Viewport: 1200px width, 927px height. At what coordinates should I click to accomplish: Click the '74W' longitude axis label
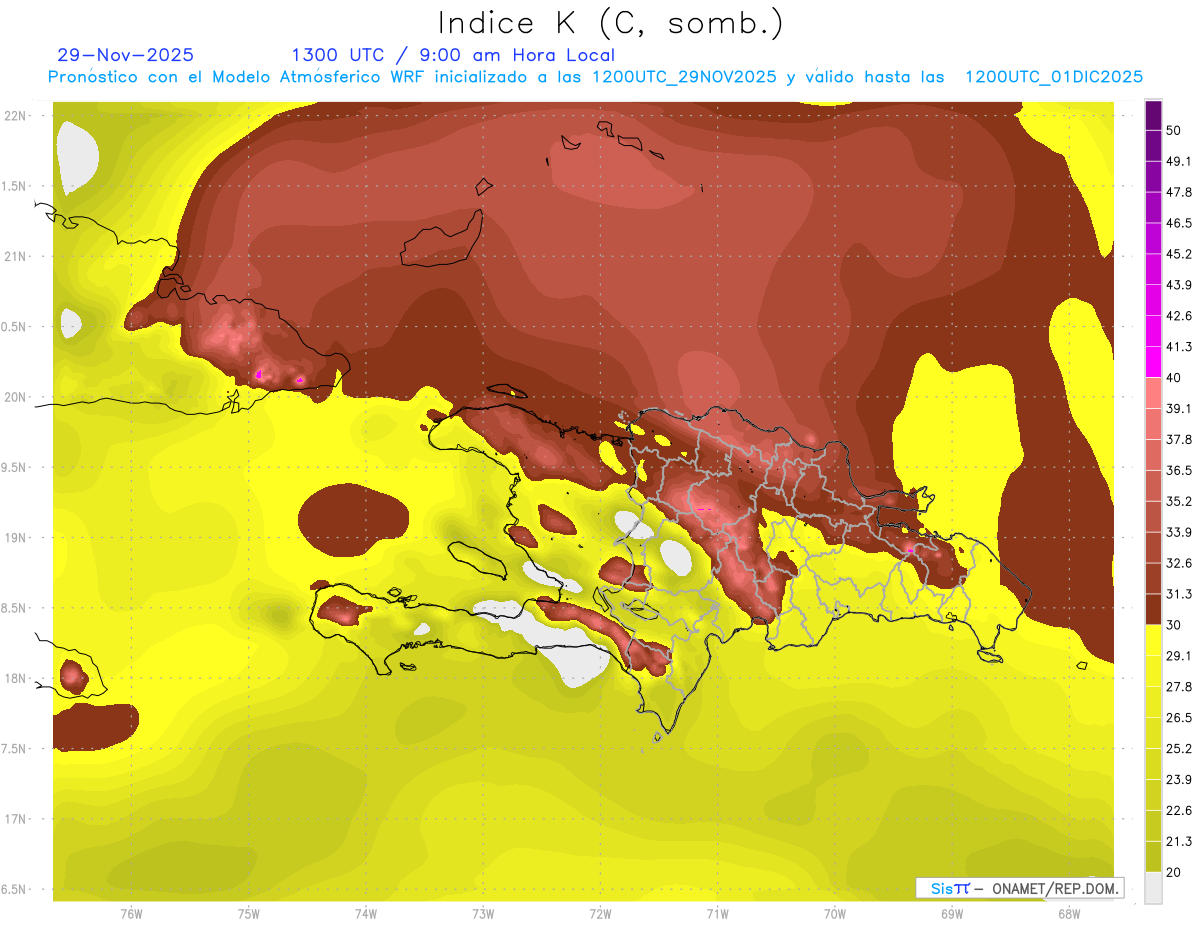[365, 914]
